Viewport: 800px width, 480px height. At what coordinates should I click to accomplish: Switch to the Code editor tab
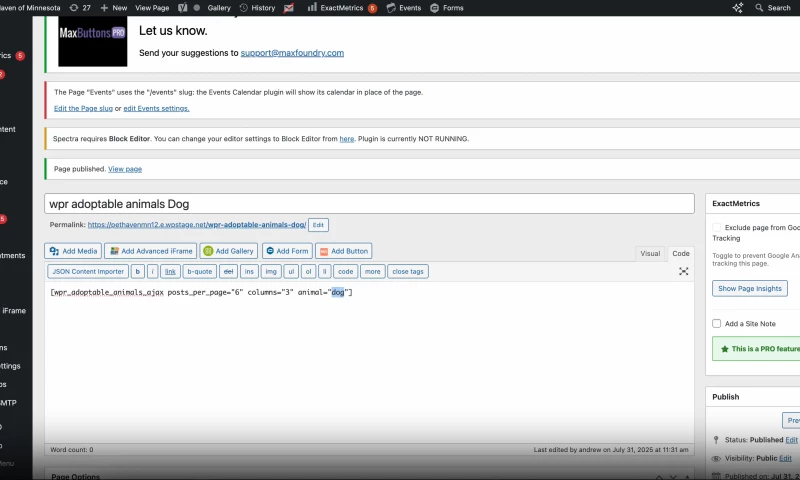click(680, 254)
